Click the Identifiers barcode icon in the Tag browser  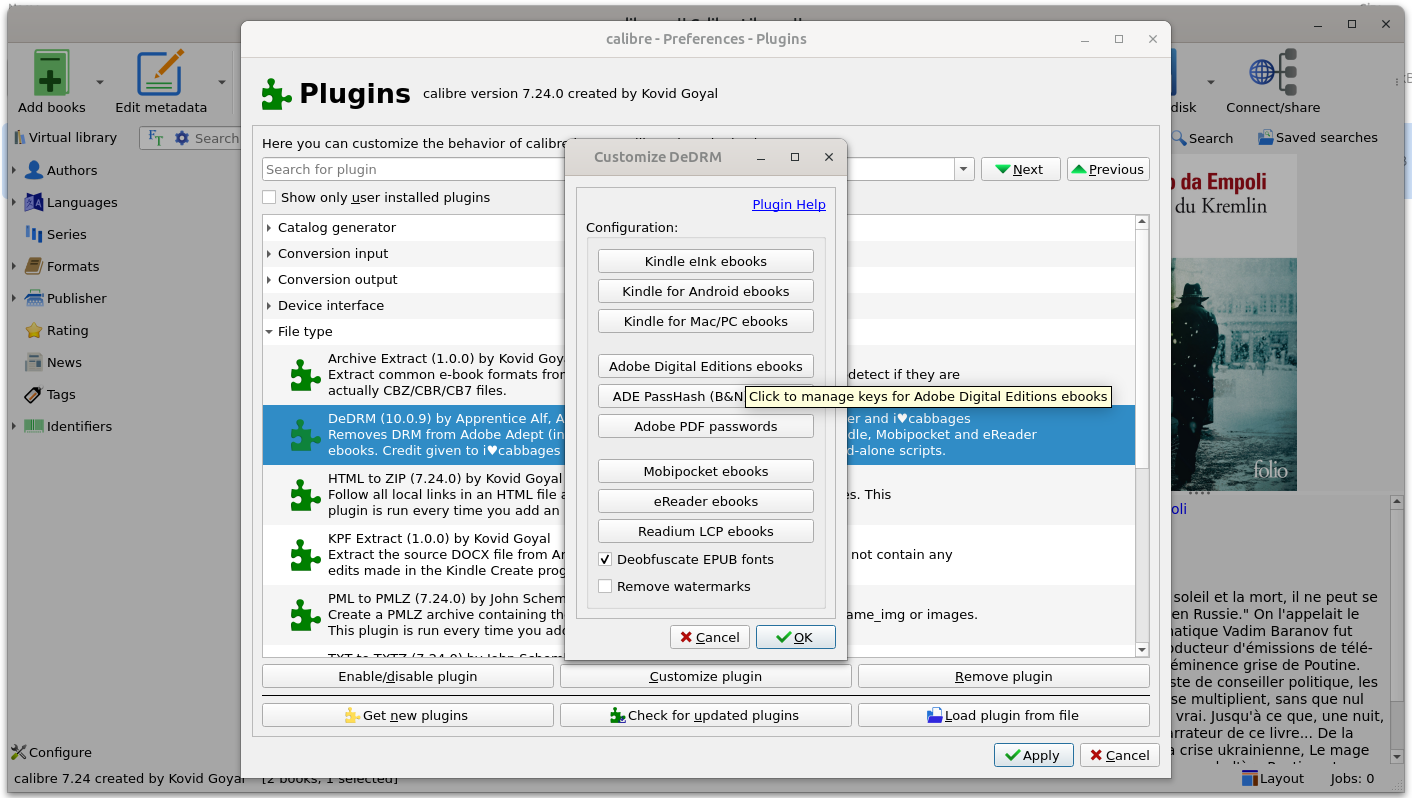(35, 426)
